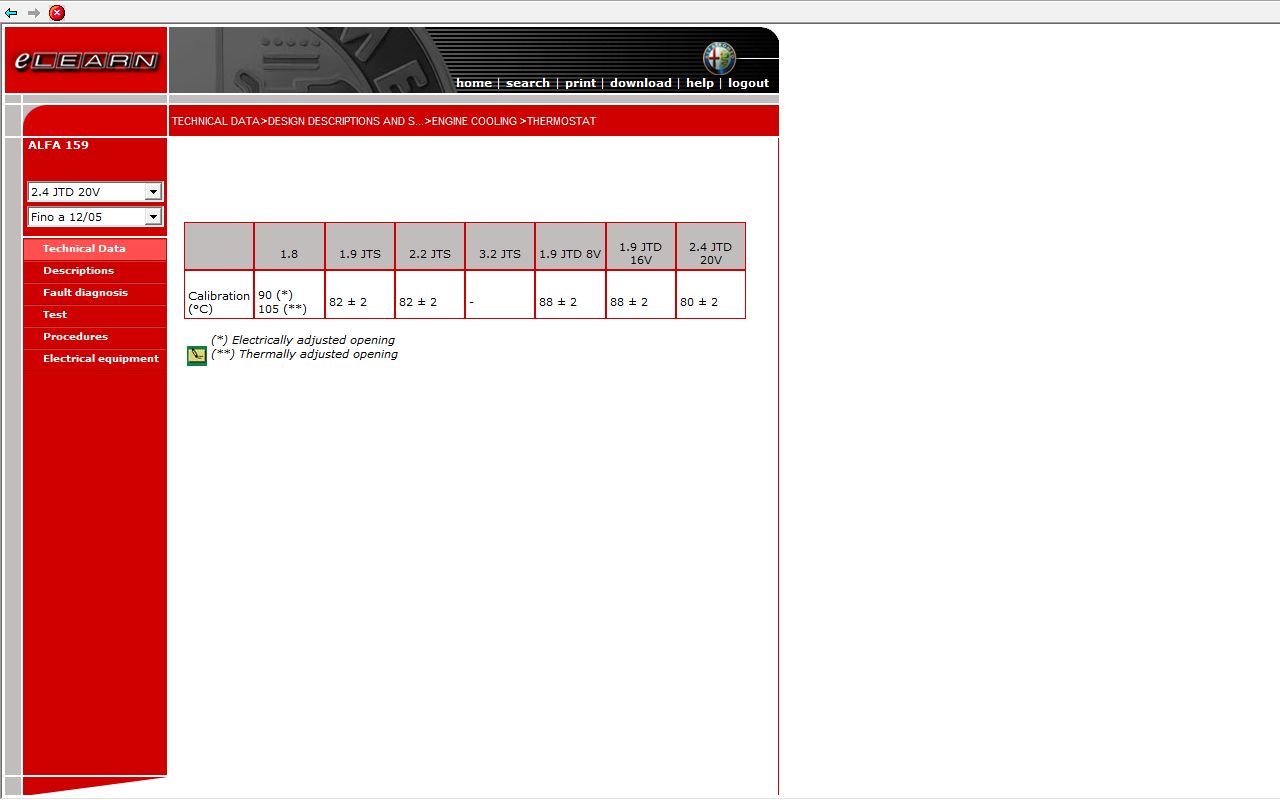The width and height of the screenshot is (1280, 800).
Task: Click the forward arrow navigation icon
Action: click(34, 13)
